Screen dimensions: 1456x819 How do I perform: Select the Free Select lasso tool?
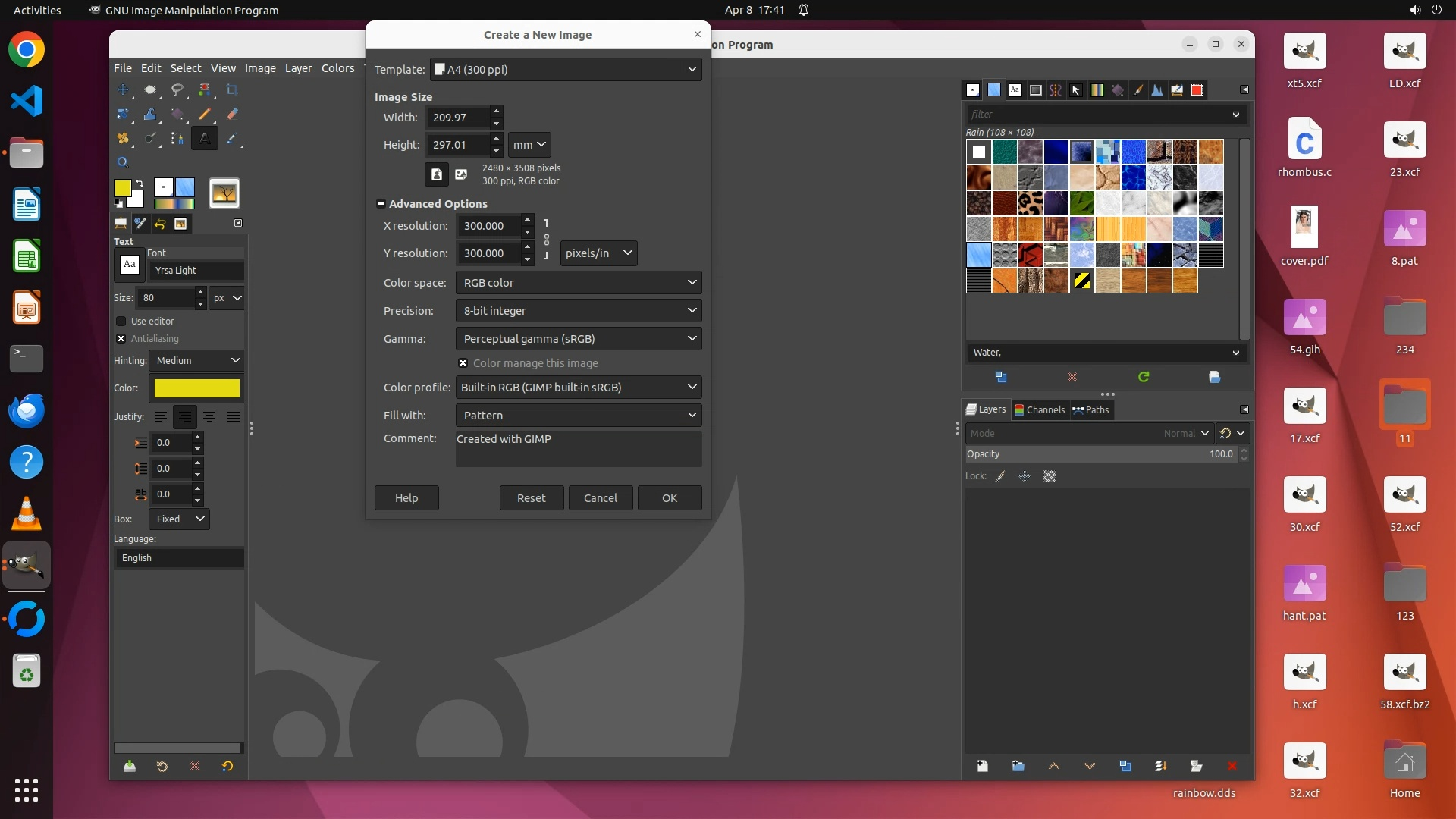(x=177, y=89)
